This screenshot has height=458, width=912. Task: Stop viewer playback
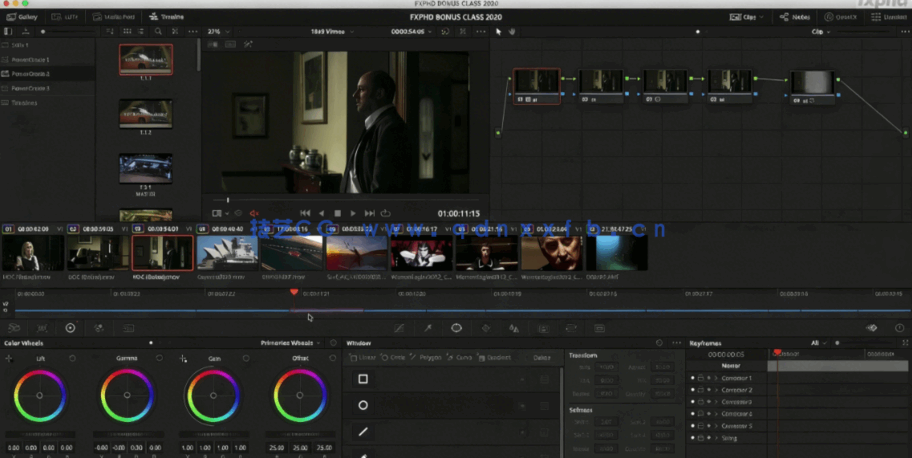(x=337, y=214)
